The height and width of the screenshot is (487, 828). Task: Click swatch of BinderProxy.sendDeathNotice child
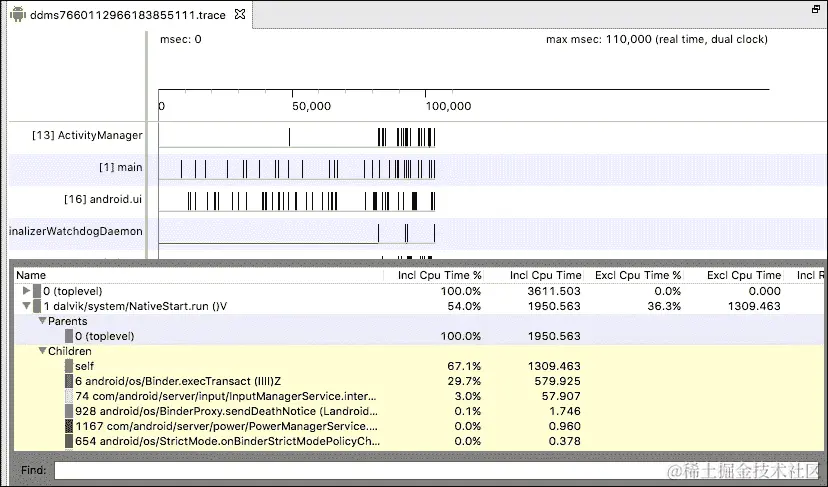coord(69,411)
